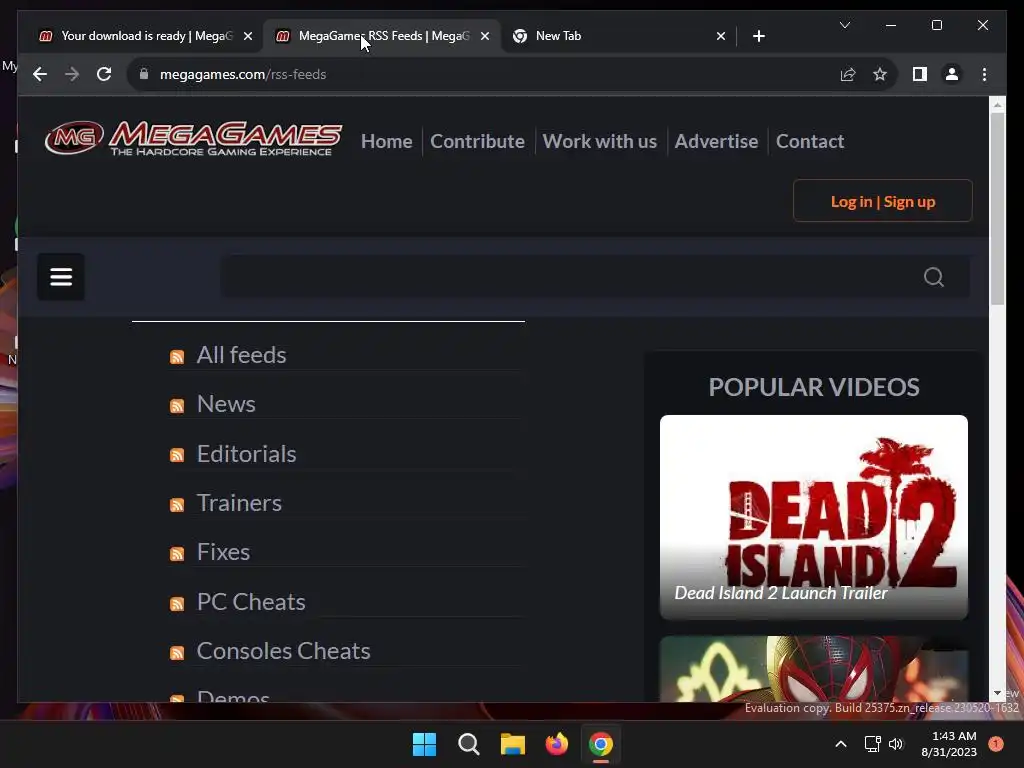The image size is (1024, 768).
Task: Go to Home in site navigation
Action: point(387,141)
